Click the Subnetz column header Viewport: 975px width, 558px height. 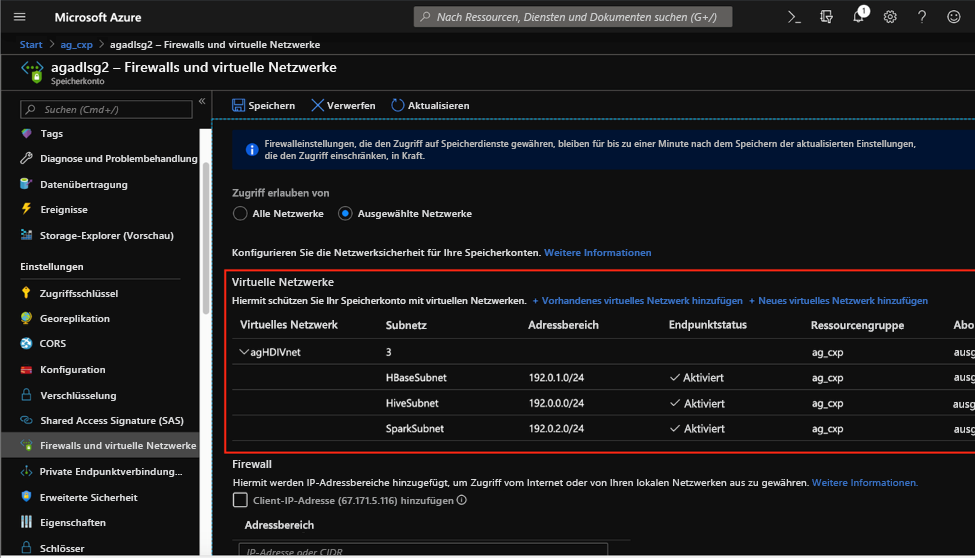tap(406, 325)
